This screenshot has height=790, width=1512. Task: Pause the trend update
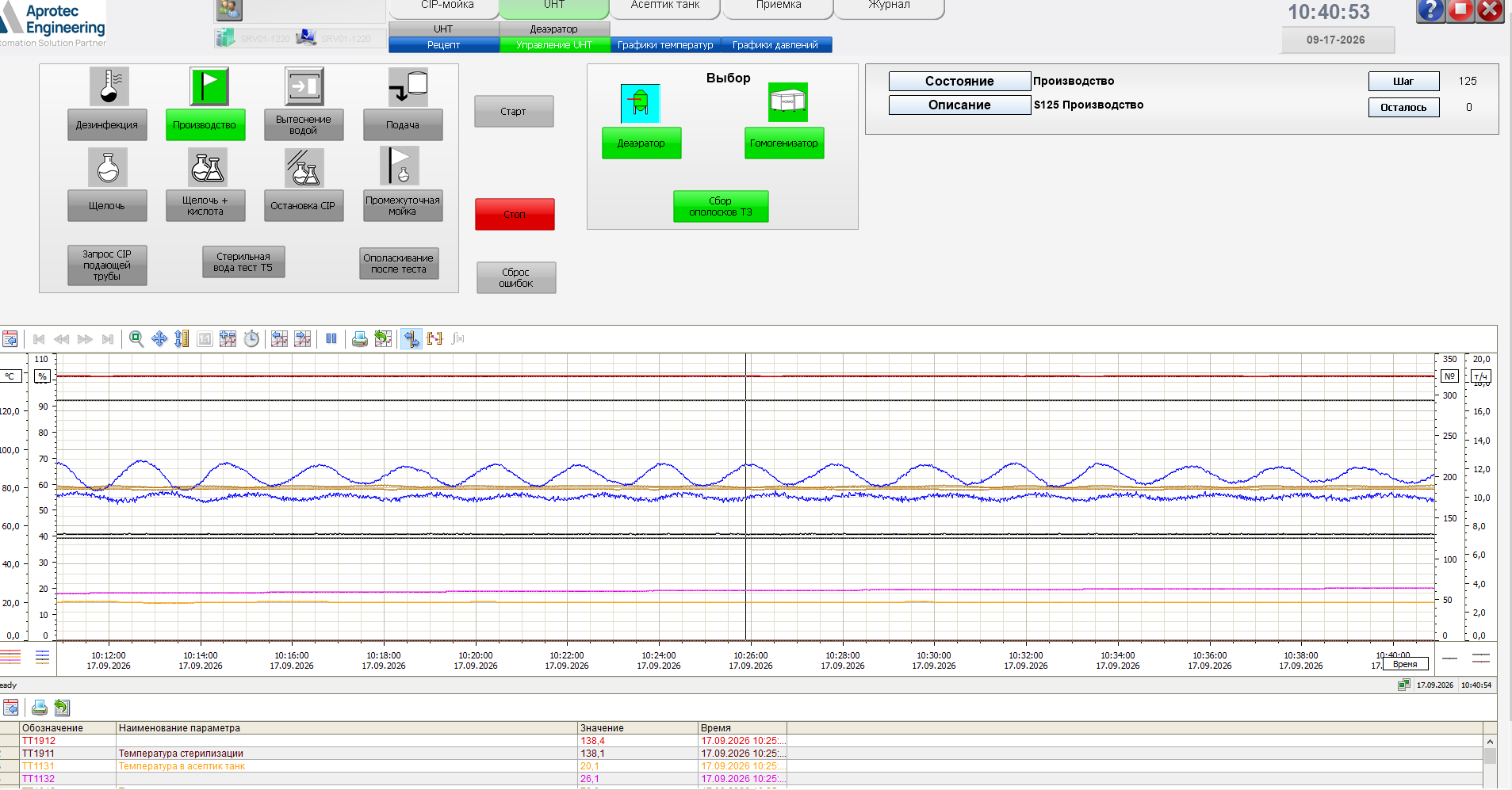(331, 339)
